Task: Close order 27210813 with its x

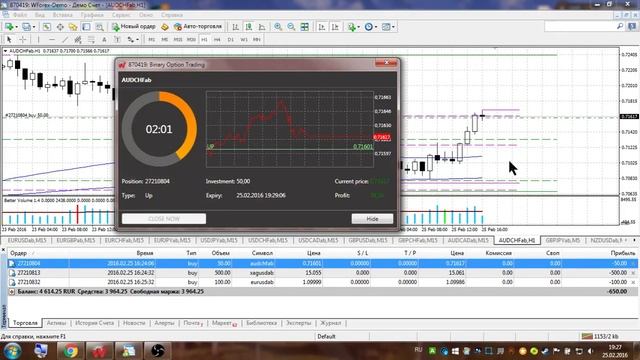Action: click(633, 273)
